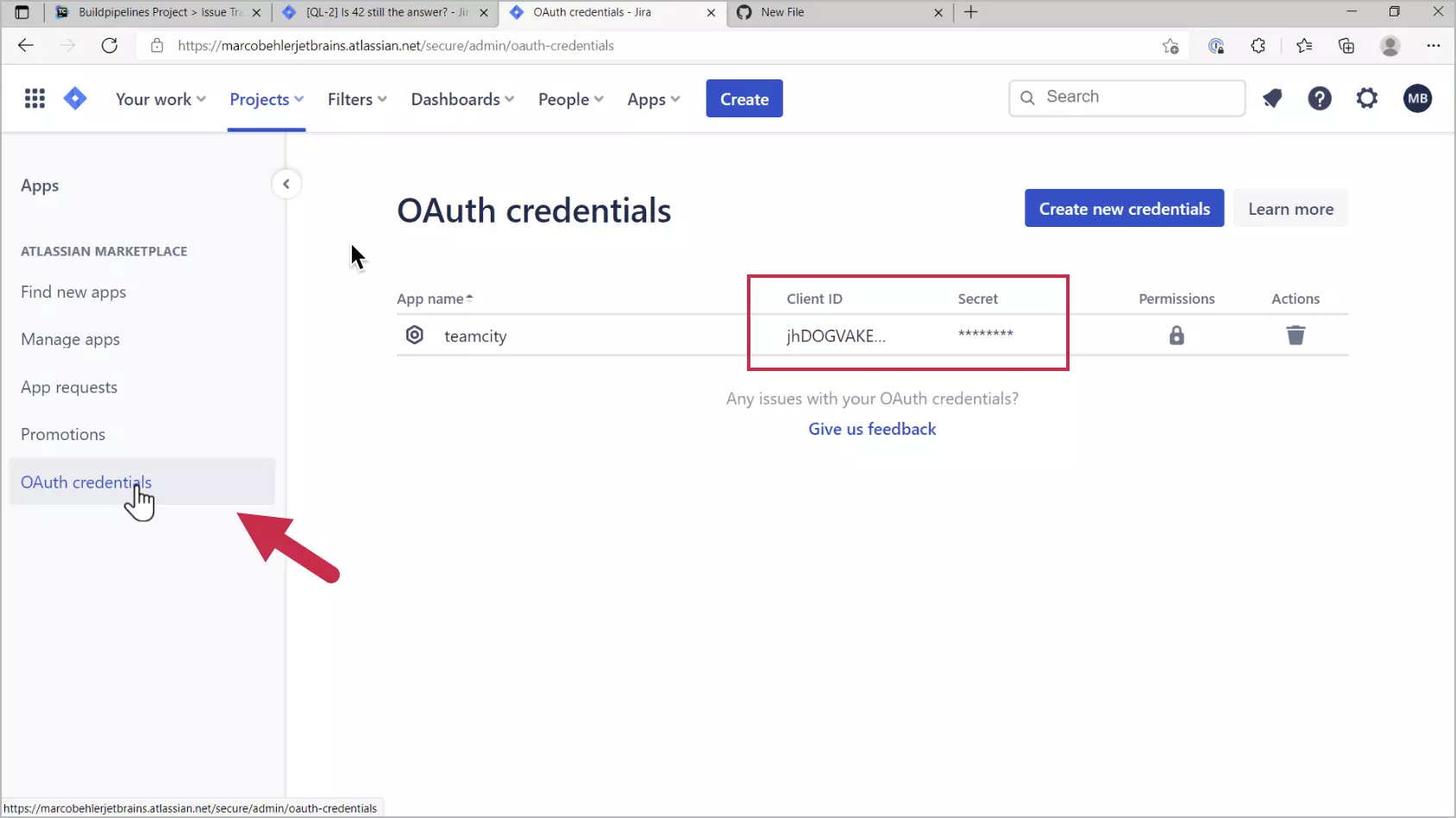1456x818 pixels.
Task: Click the Jira logo home icon
Action: click(x=75, y=99)
